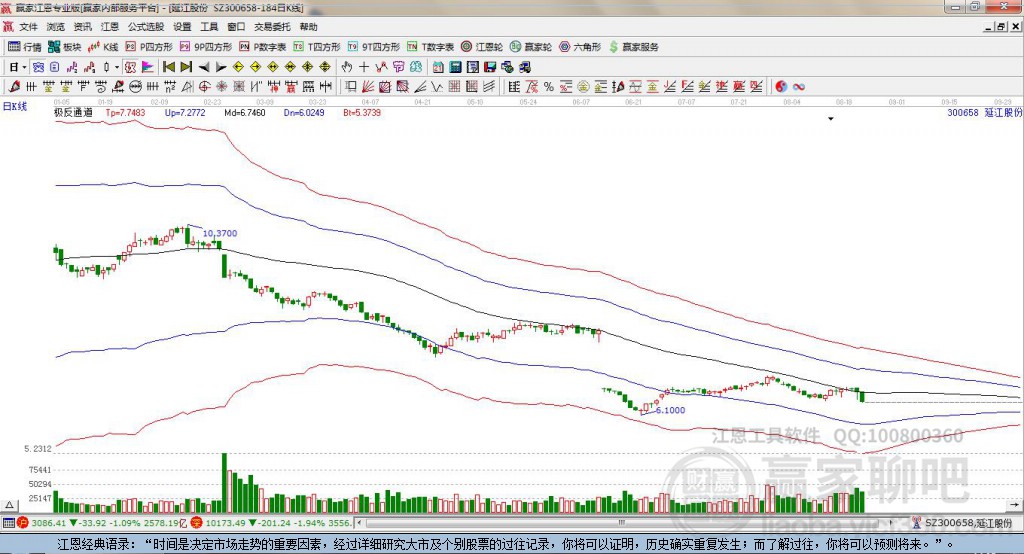Select the percent % tool icon
The height and width of the screenshot is (554, 1024).
(x=549, y=86)
